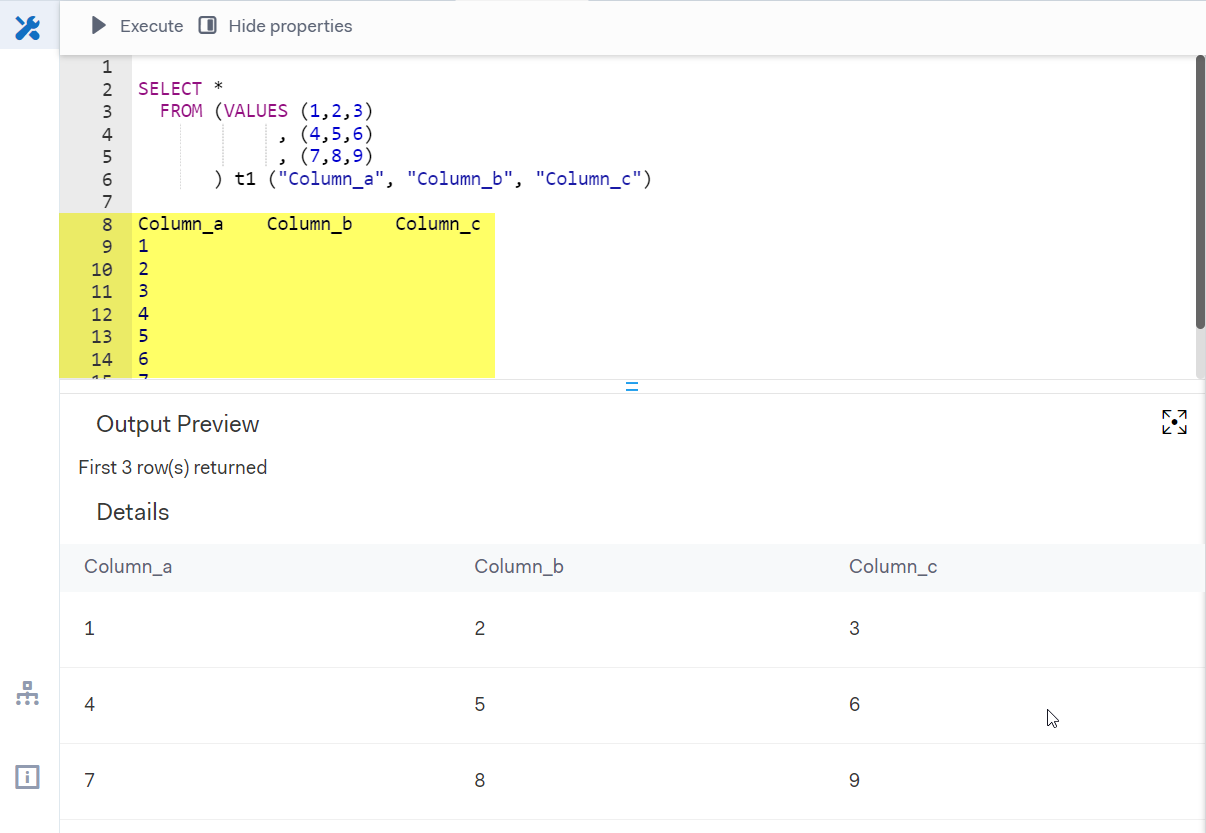The height and width of the screenshot is (833, 1206).
Task: Click the VALUES keyword in editor
Action: point(256,111)
